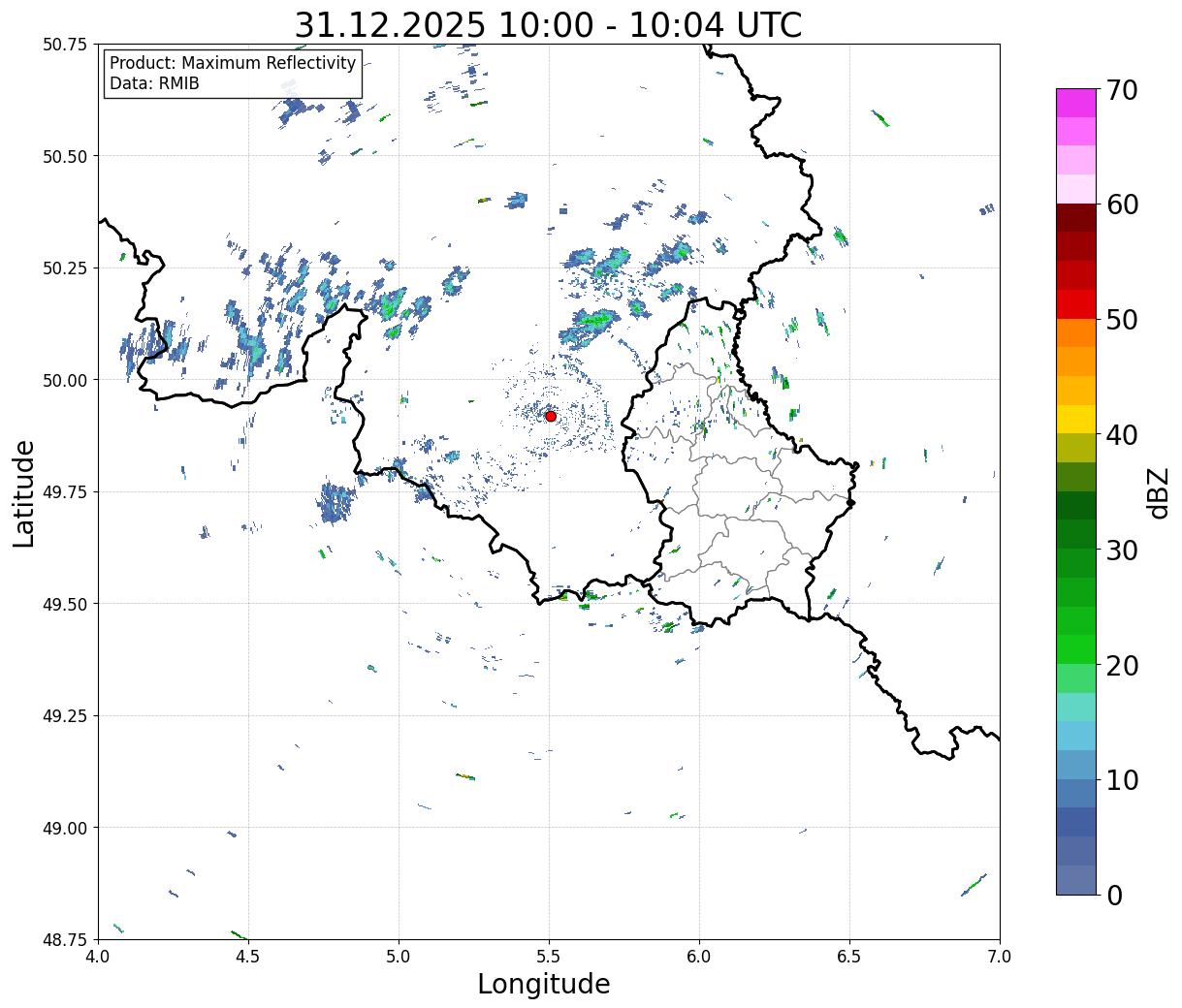
Task: Click the Longitude axis label
Action: click(x=544, y=984)
